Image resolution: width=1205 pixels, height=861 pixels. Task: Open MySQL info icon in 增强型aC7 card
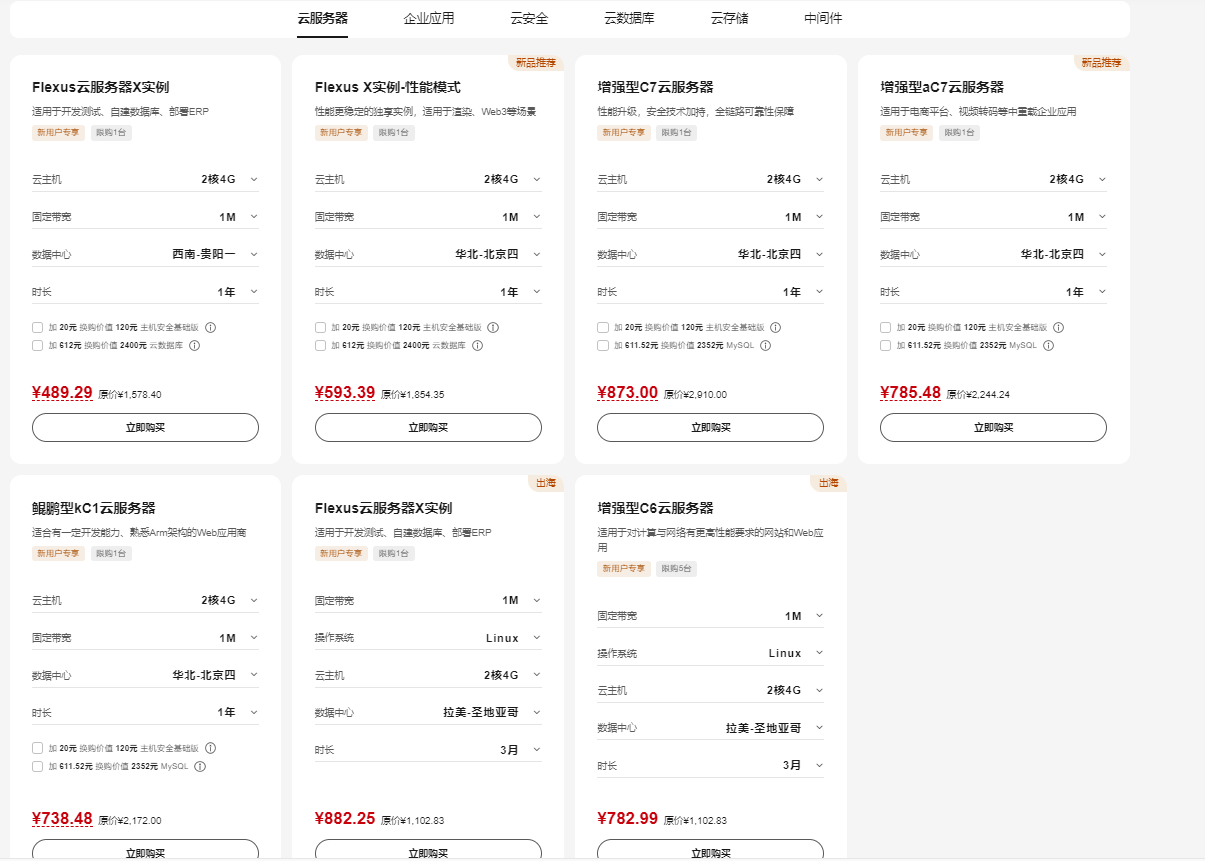(x=1048, y=345)
